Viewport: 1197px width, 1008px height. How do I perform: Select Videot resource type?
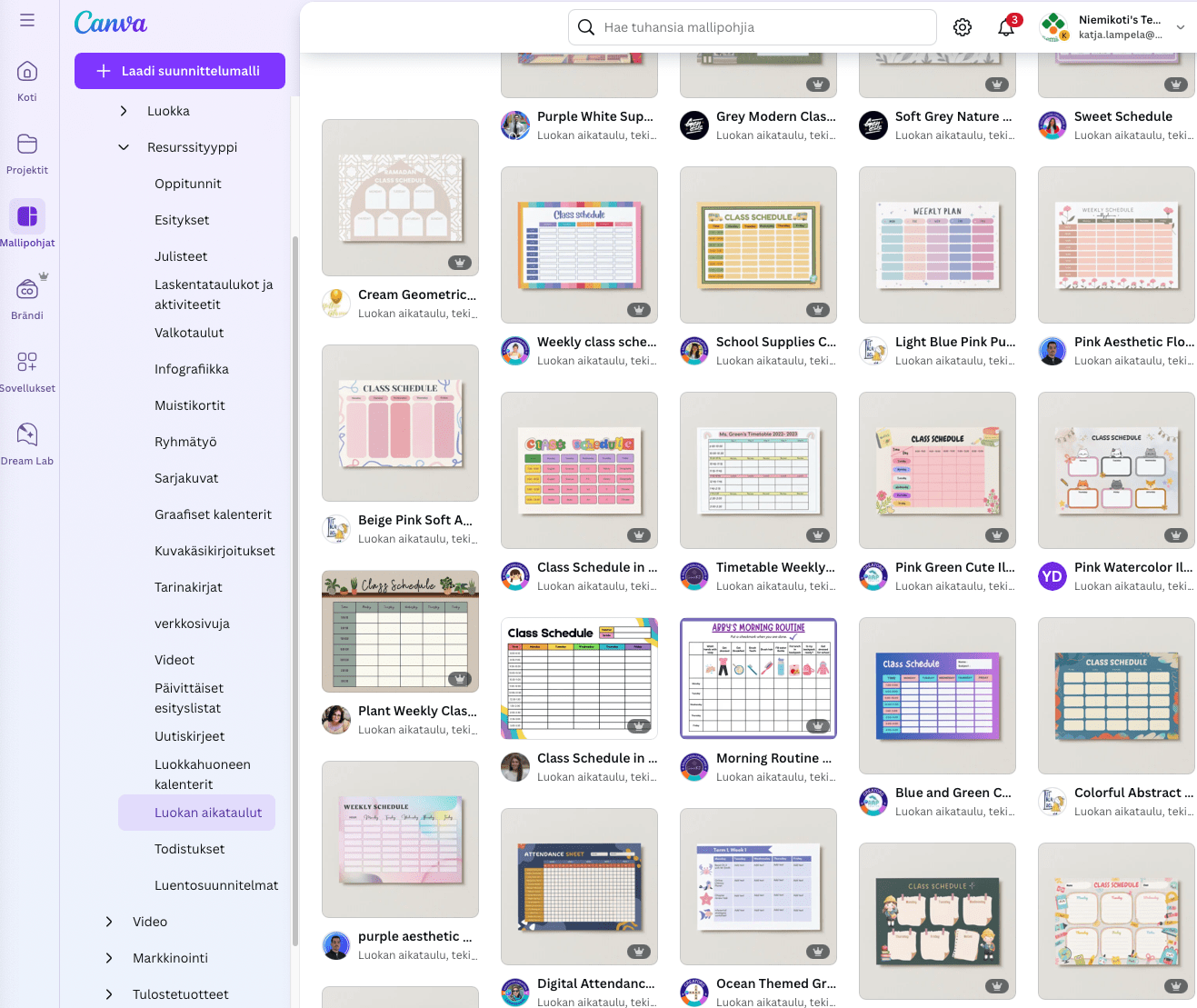(x=175, y=660)
